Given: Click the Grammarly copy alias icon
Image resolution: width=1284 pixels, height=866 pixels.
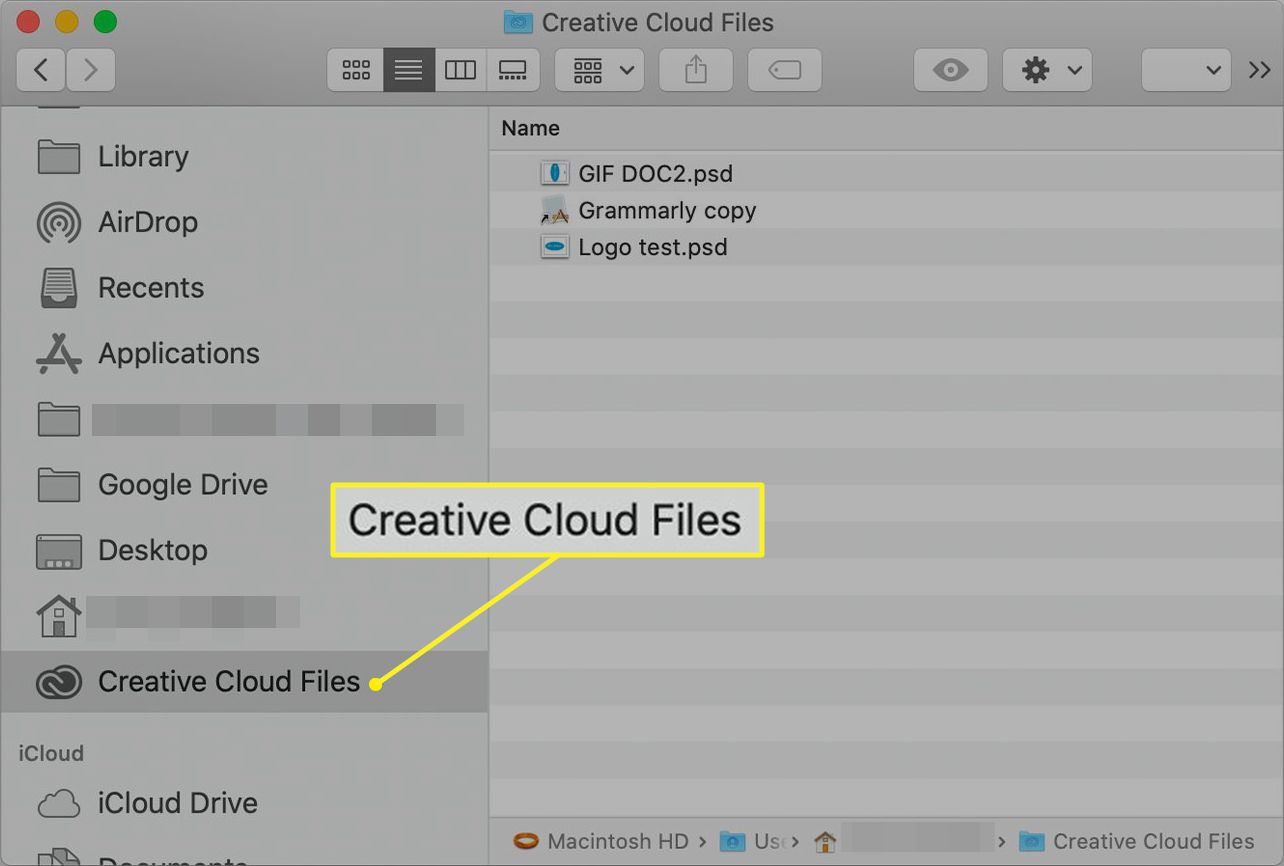Looking at the screenshot, I should coord(554,210).
